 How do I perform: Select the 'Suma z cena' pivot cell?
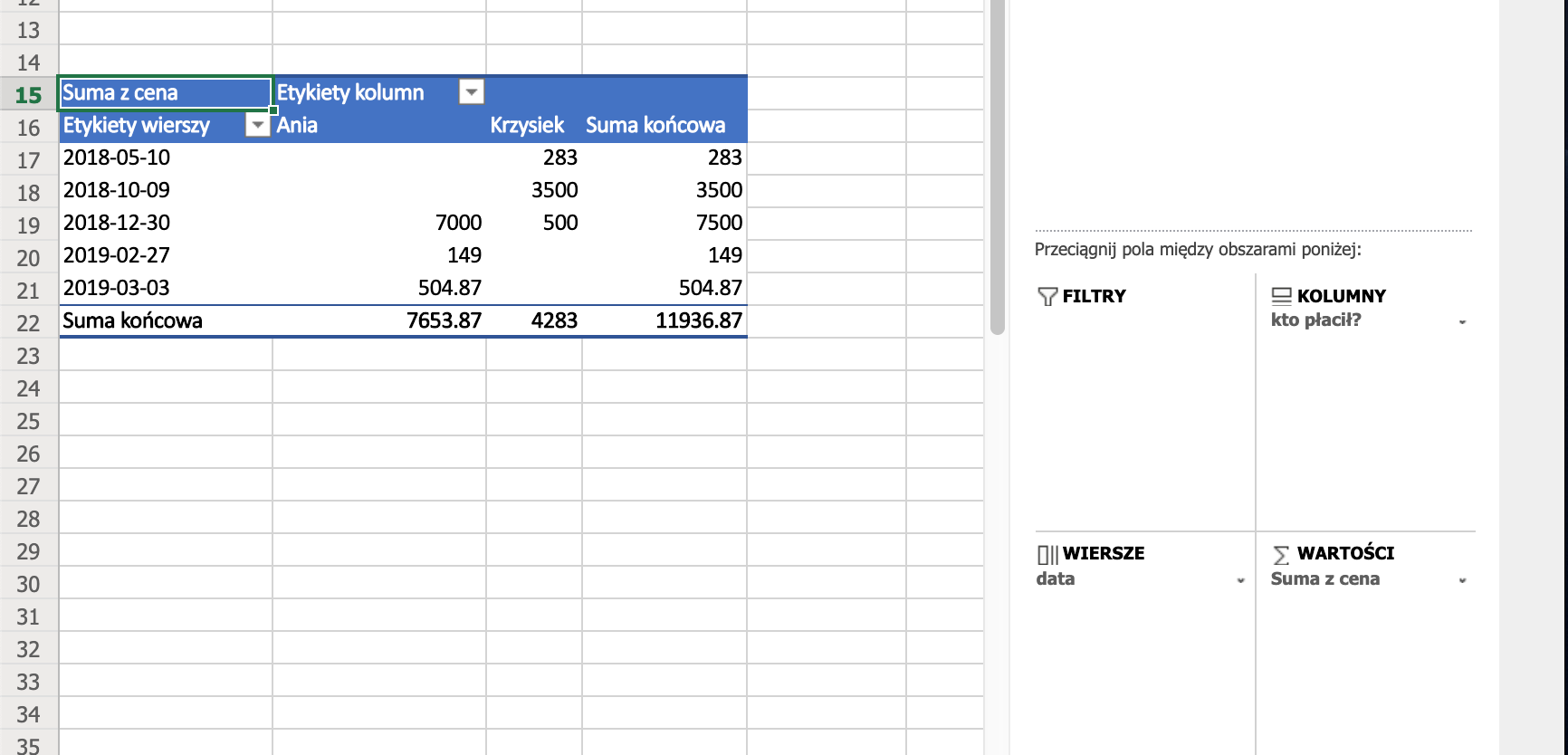click(x=166, y=93)
